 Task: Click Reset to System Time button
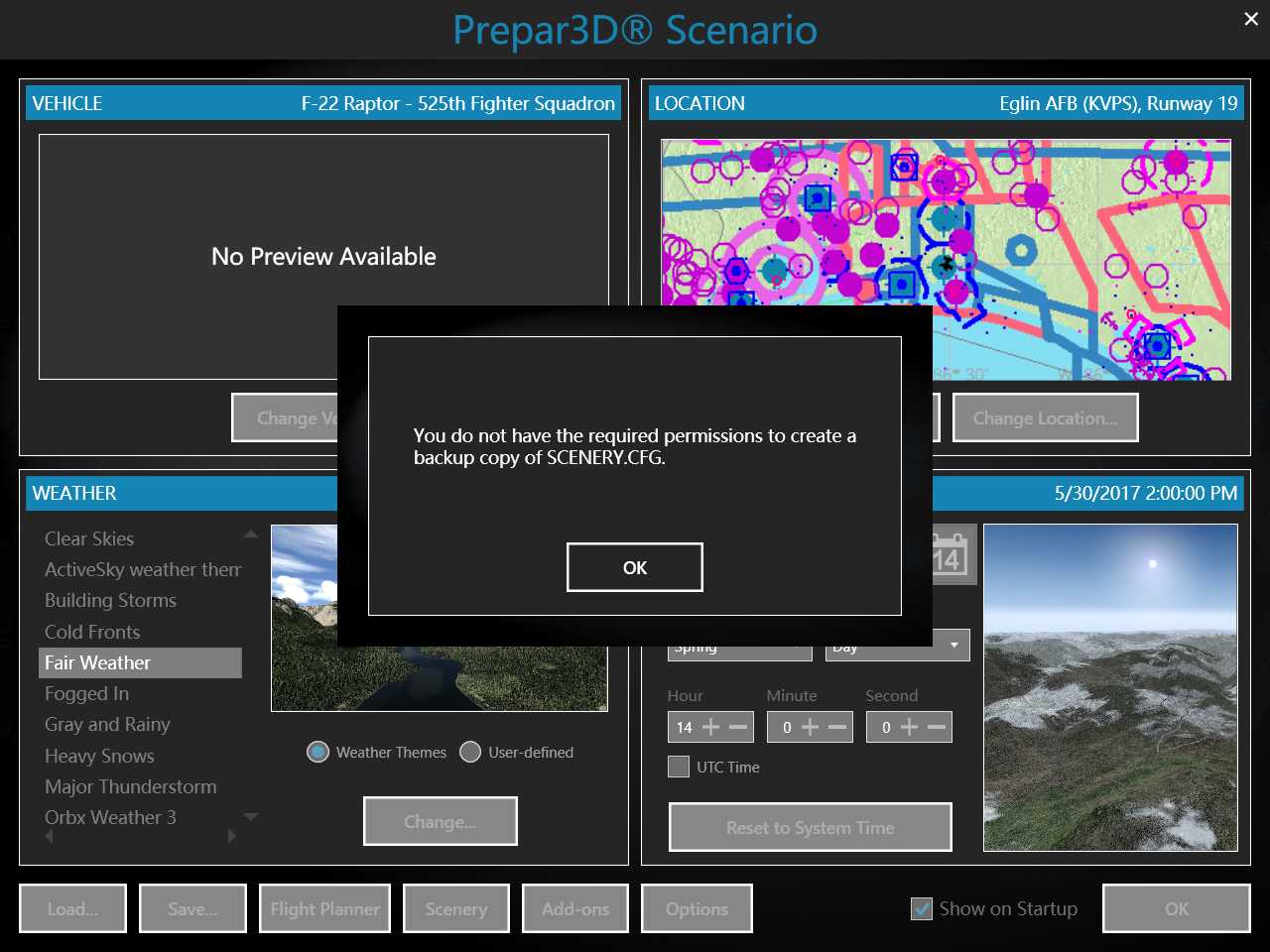click(811, 827)
